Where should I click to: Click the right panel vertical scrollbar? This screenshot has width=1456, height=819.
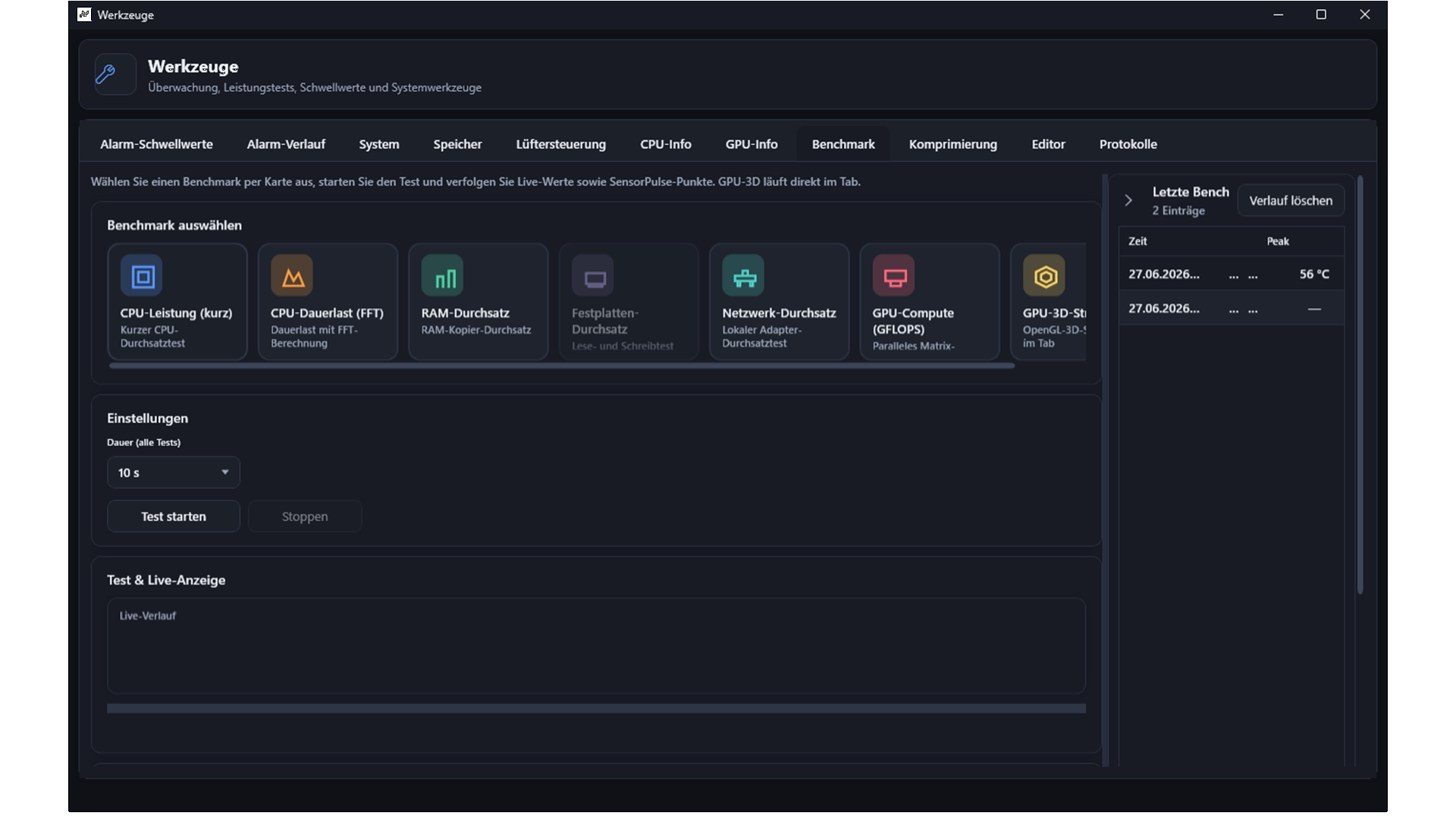pyautogui.click(x=1360, y=385)
